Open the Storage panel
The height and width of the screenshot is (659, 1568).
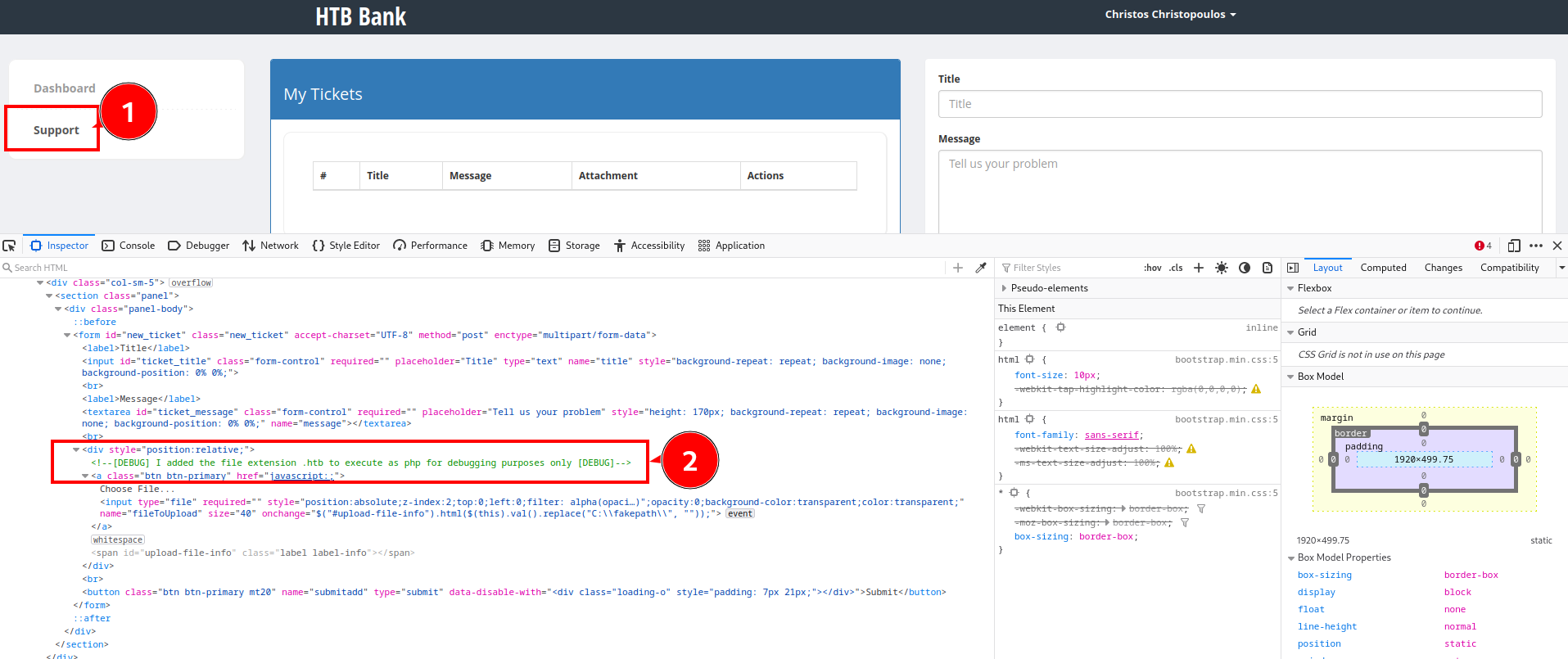(574, 246)
